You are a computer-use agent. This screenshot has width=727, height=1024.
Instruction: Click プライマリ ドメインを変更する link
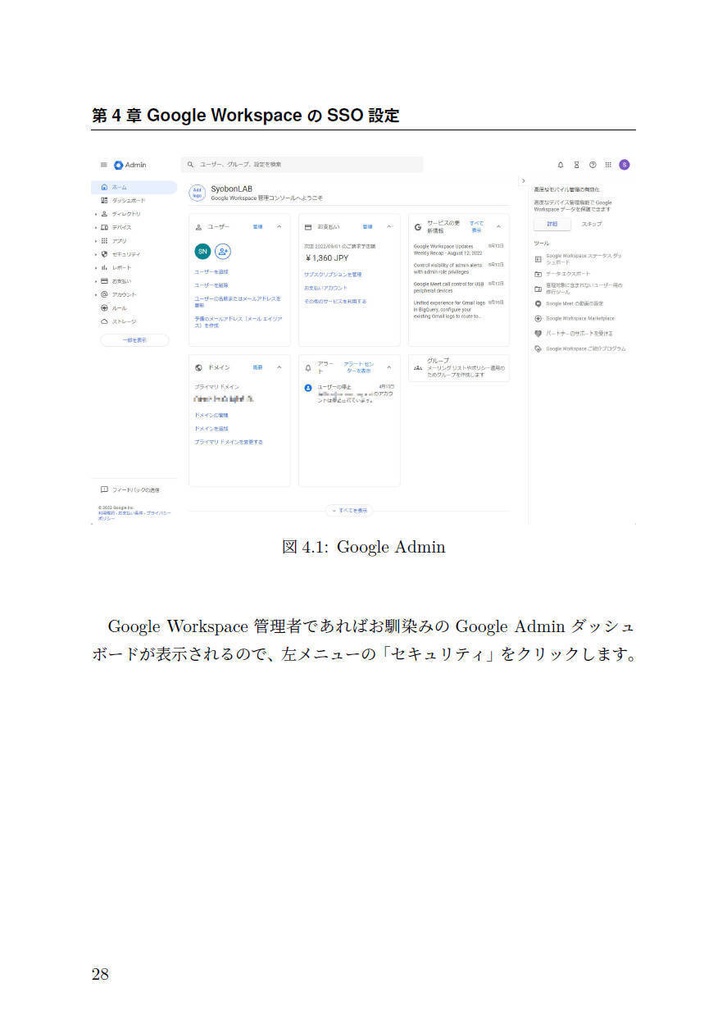pos(229,442)
